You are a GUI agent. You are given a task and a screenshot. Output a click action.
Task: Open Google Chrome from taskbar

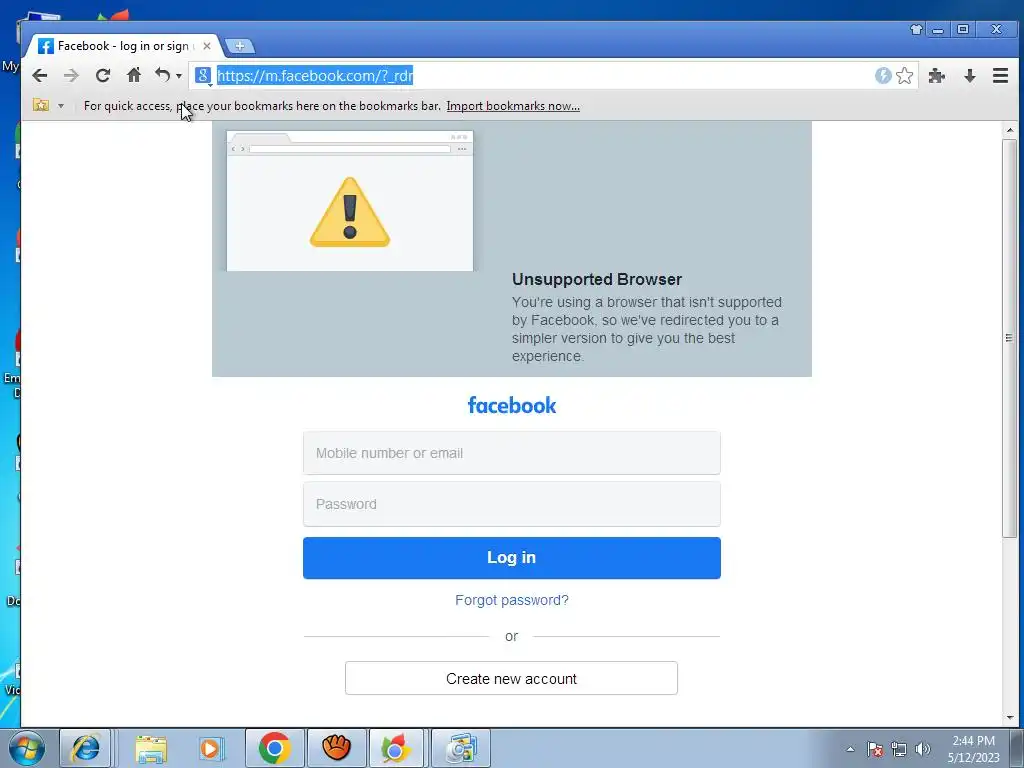275,748
